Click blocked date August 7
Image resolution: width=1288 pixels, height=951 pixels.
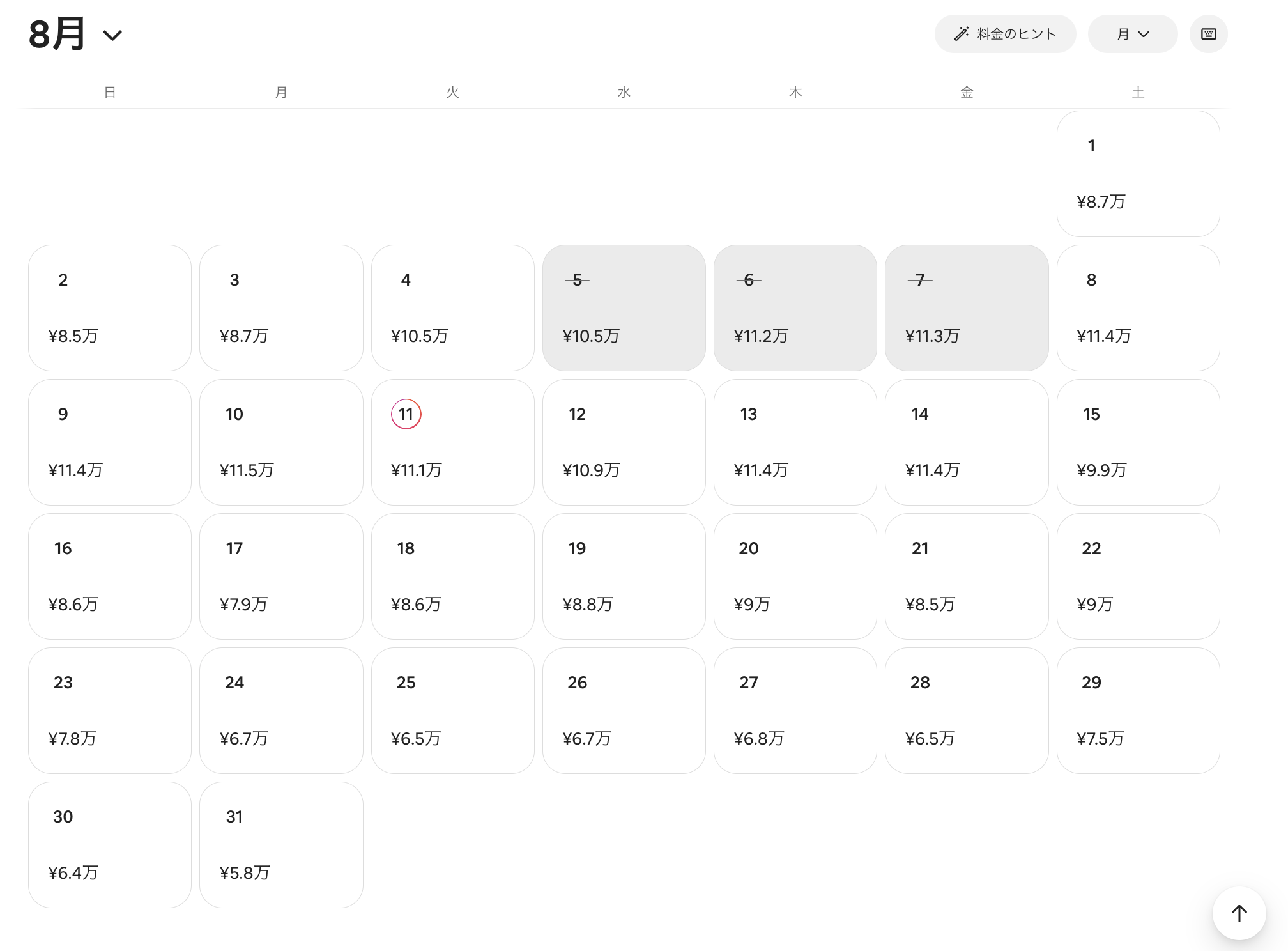coord(967,307)
